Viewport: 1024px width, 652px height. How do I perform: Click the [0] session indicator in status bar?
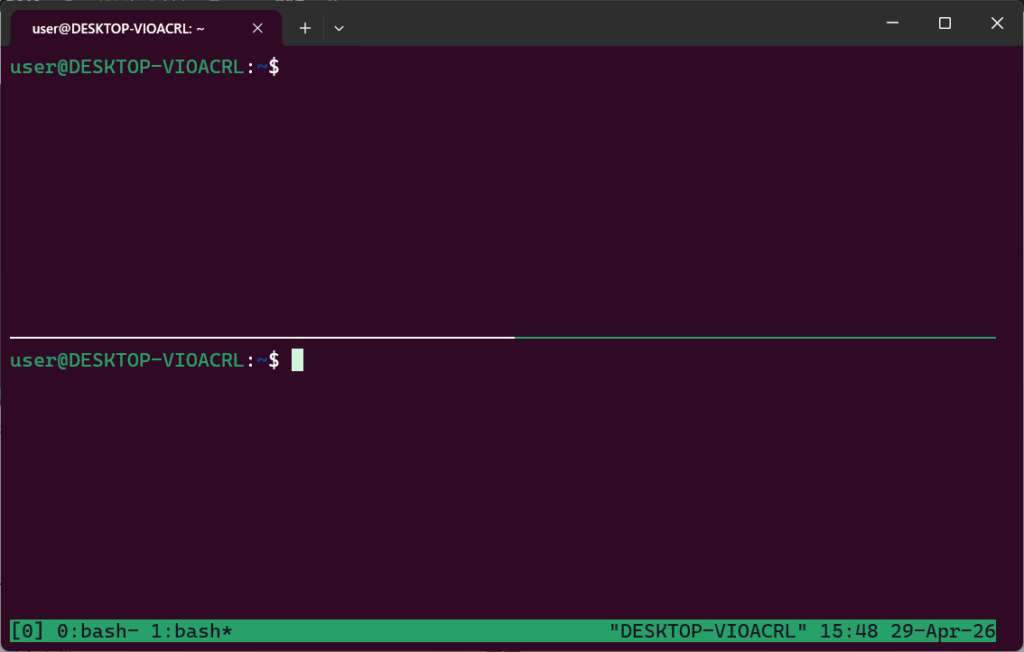27,631
